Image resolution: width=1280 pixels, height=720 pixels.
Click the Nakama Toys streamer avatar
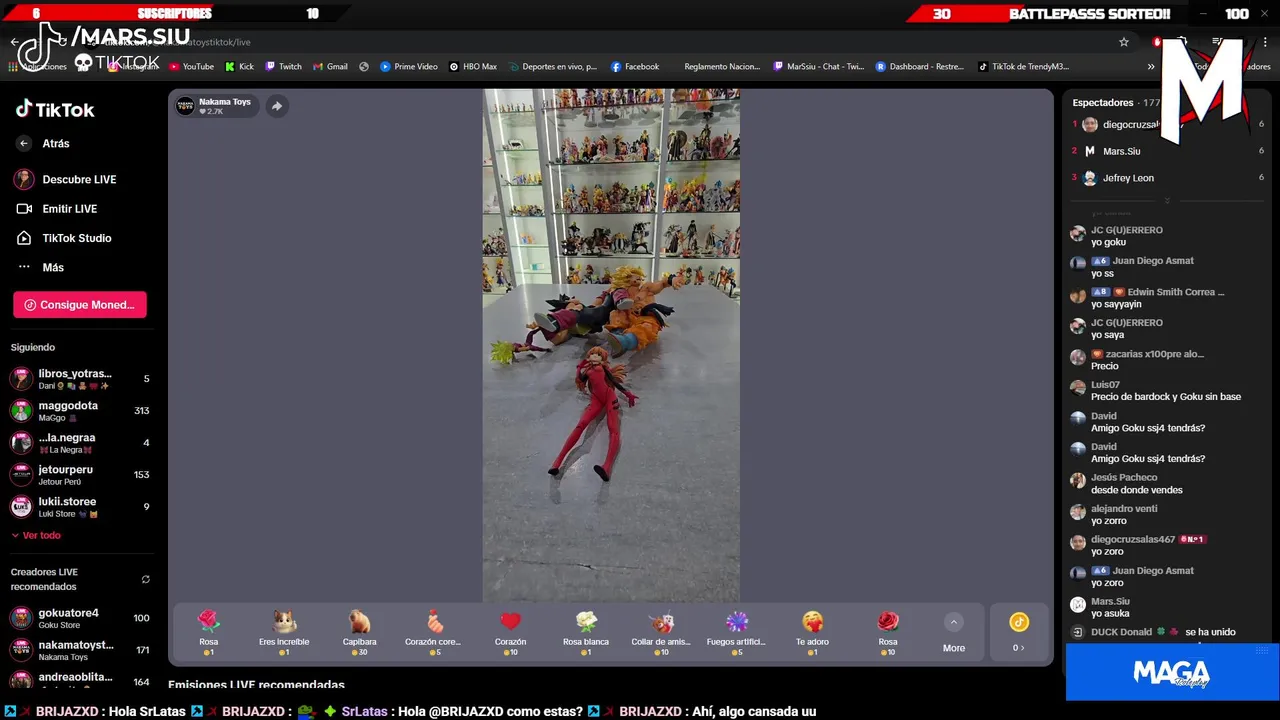185,106
